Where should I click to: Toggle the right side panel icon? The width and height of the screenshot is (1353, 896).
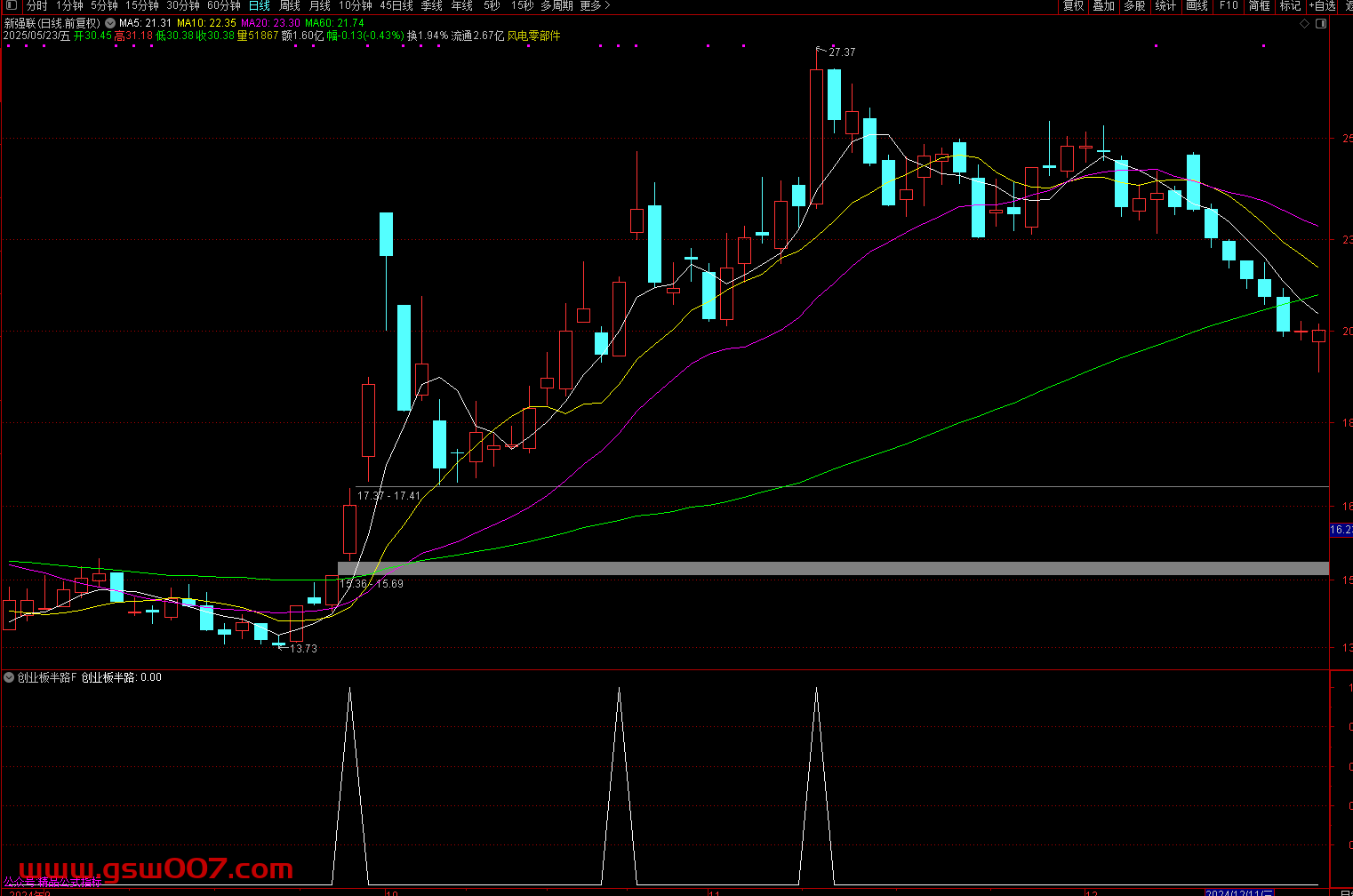(x=1321, y=24)
